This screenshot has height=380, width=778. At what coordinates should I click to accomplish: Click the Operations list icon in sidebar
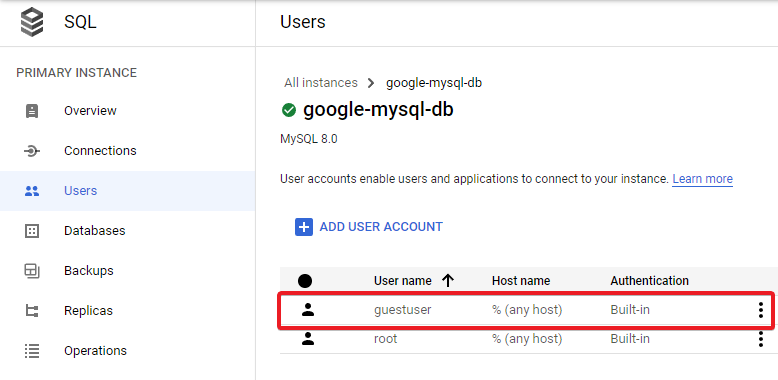[32, 351]
